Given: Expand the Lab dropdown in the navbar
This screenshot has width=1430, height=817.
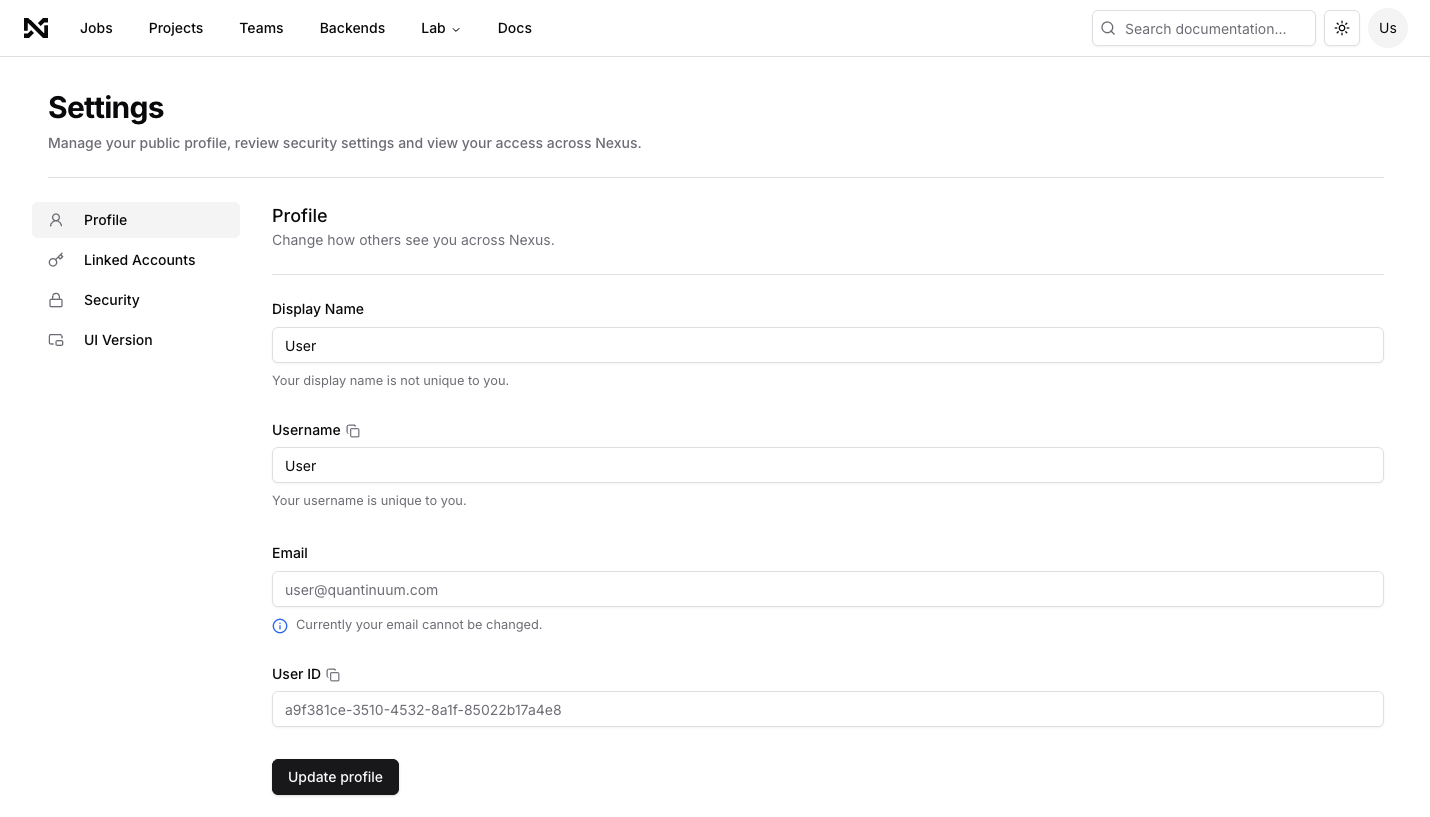Looking at the screenshot, I should pyautogui.click(x=440, y=28).
